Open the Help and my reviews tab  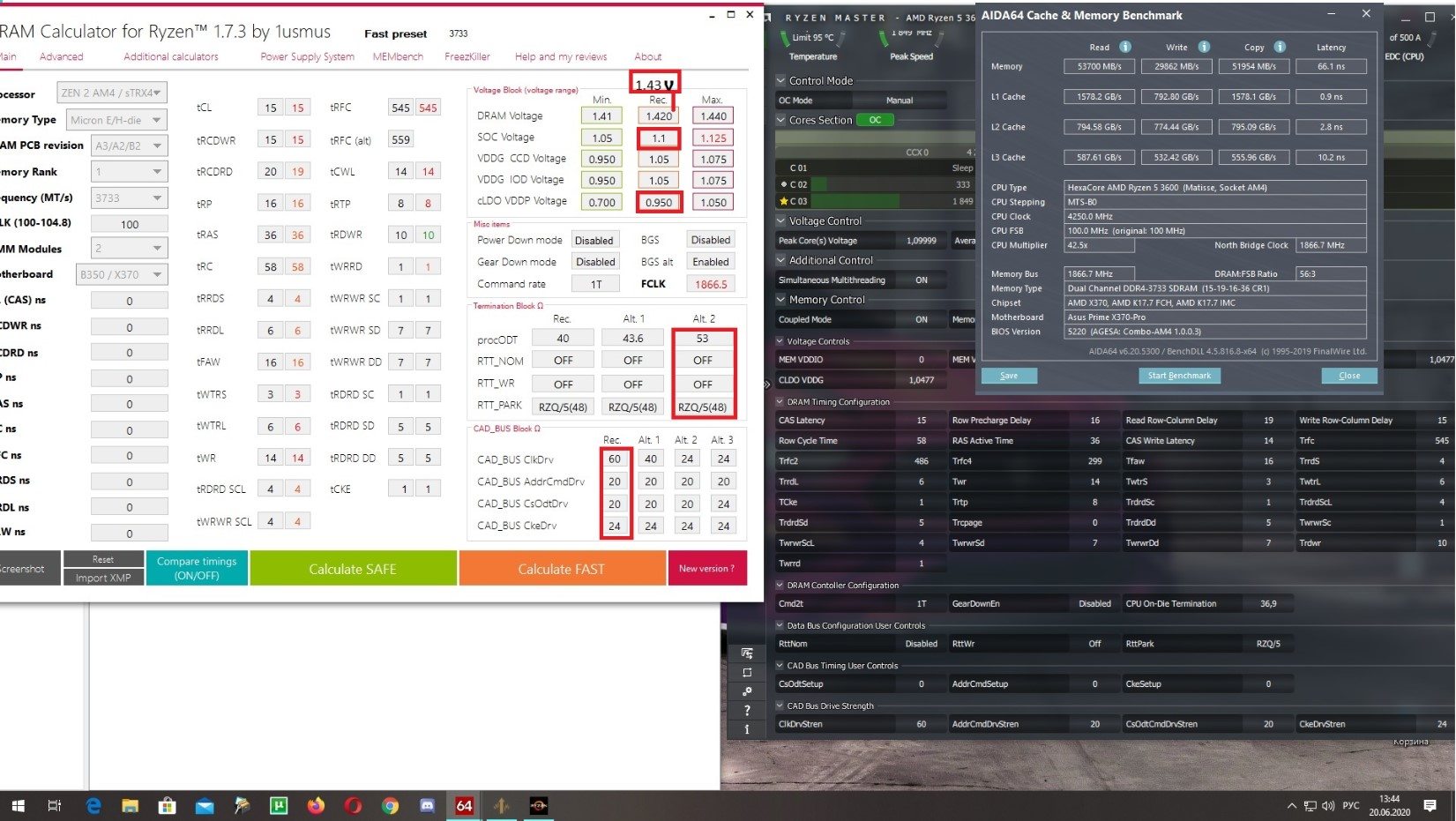(x=561, y=56)
